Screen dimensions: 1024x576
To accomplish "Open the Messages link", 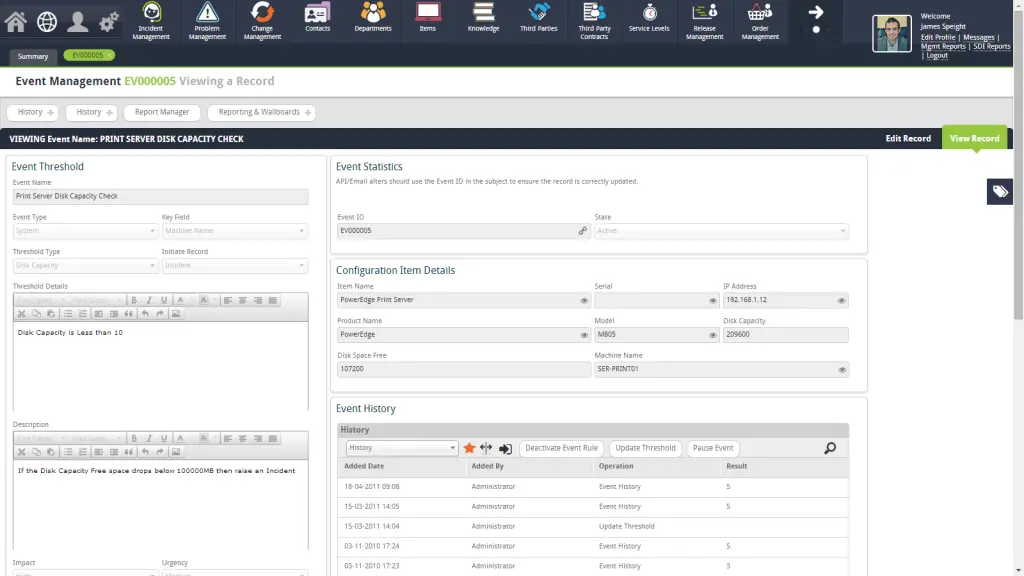I will tap(978, 37).
